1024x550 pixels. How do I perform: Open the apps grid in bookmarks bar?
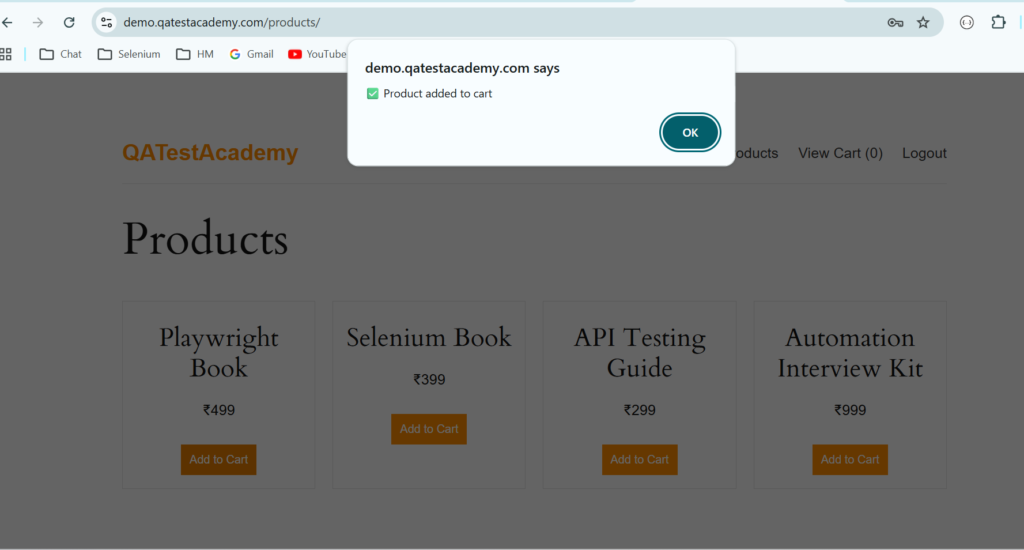(x=6, y=54)
